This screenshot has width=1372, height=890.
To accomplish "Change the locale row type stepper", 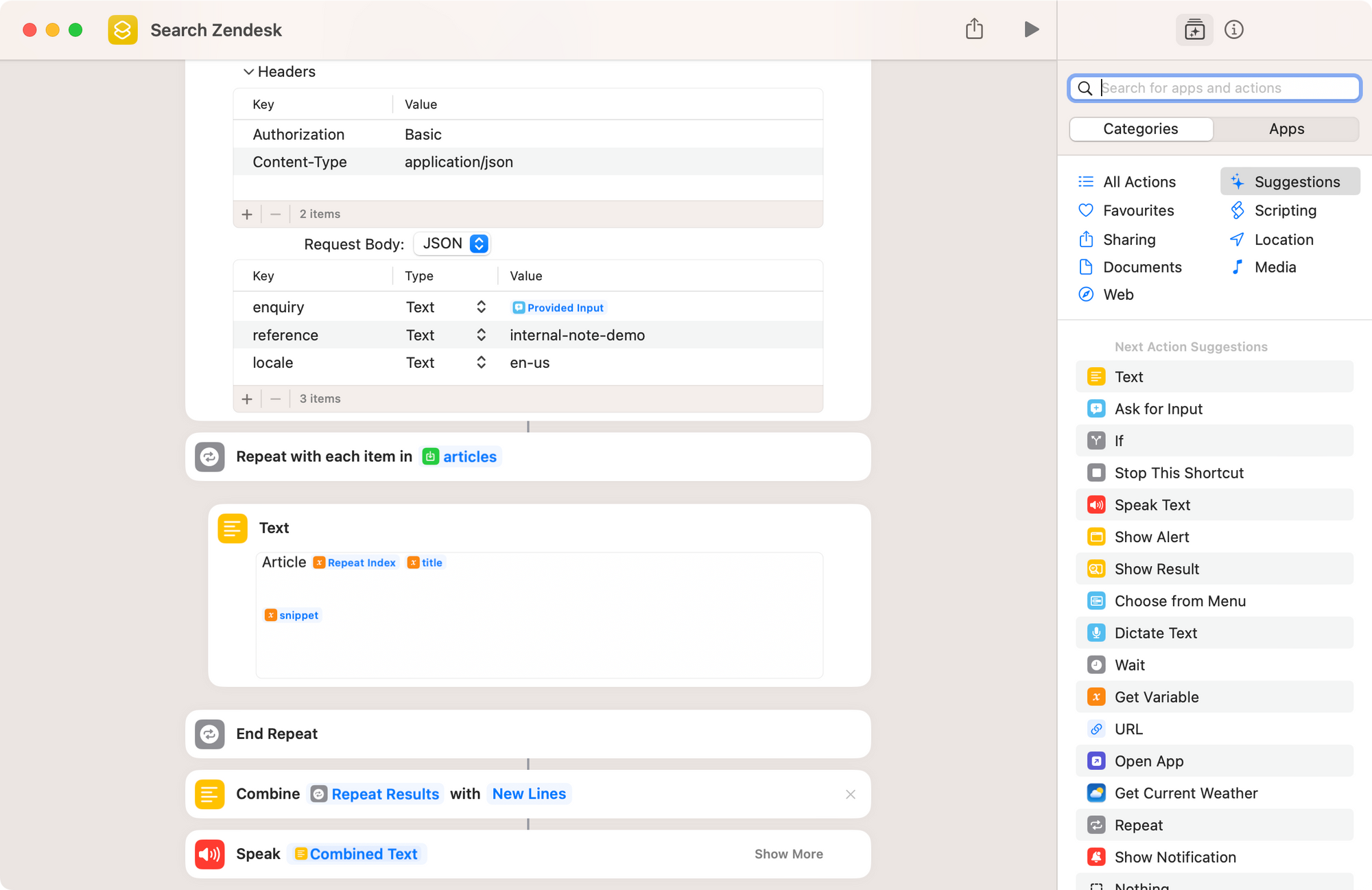I will (481, 362).
